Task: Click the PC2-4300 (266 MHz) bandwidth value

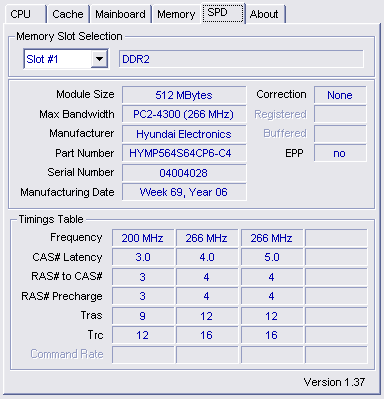Action: [184, 114]
